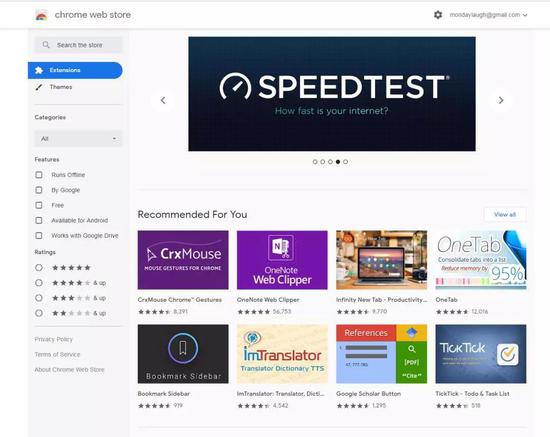Go to previous carousel banner arrow

pyautogui.click(x=163, y=100)
